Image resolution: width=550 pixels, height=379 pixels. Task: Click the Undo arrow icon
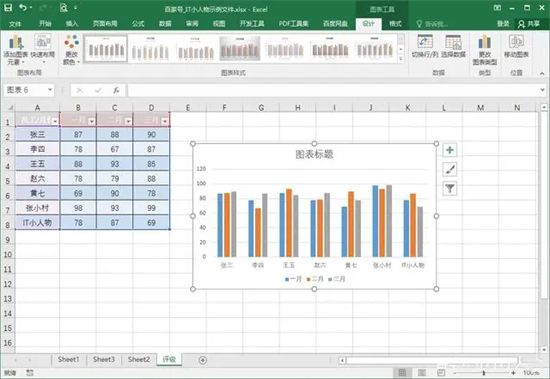click(x=23, y=7)
